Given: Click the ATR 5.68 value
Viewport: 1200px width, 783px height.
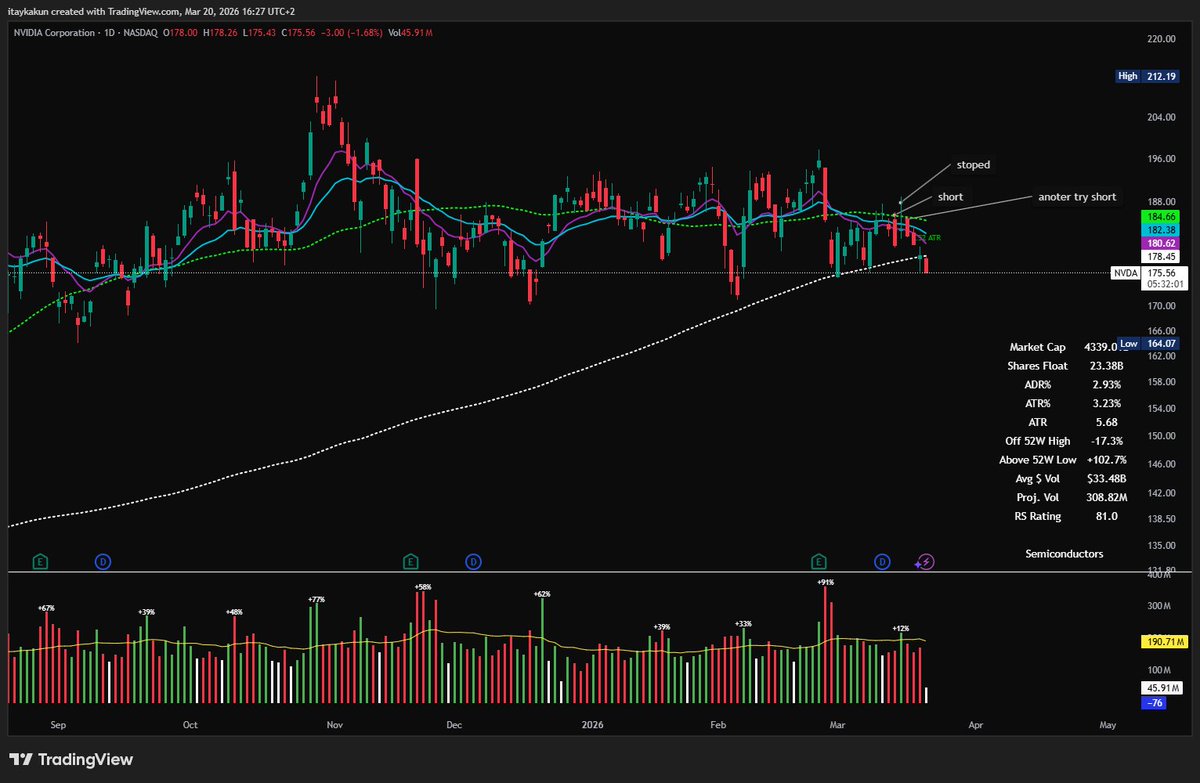Looking at the screenshot, I should coord(1105,422).
